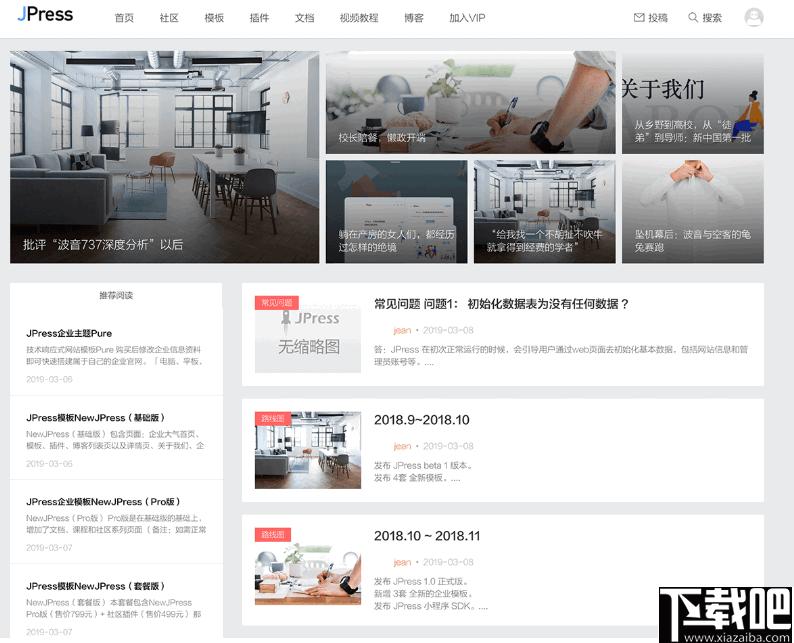Image resolution: width=794 pixels, height=643 pixels.
Task: Click the 推荐阅读 heading
Action: tap(116, 295)
